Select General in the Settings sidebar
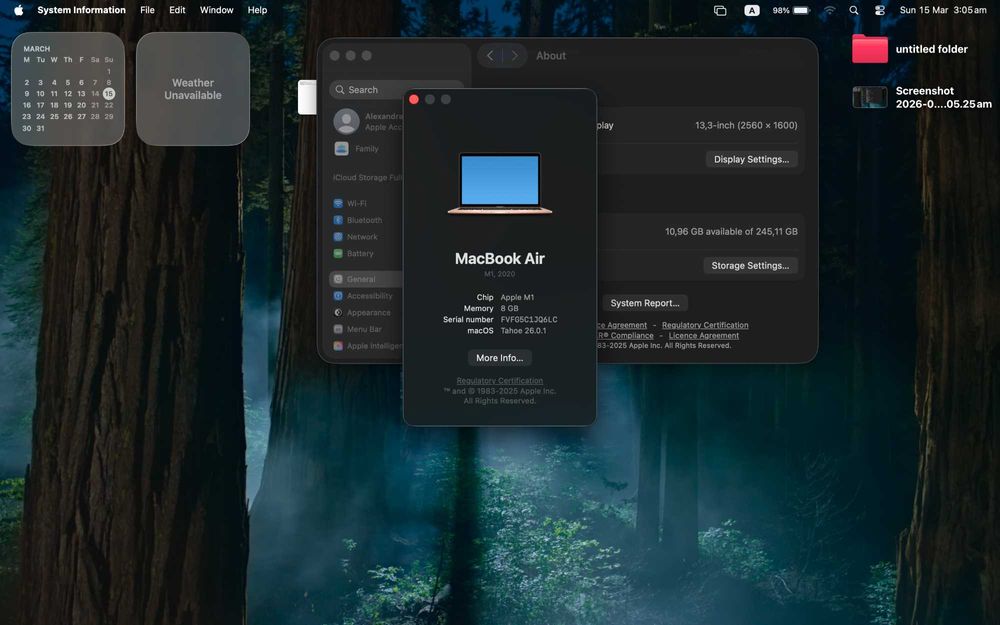 (366, 279)
